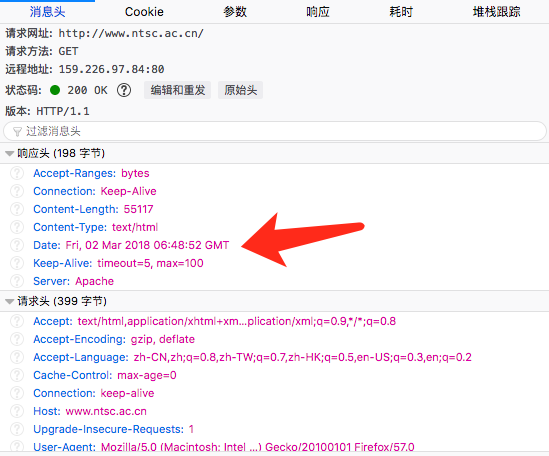Open help icon for Keep-Alive timeout header
The image size is (549, 456).
coord(17,263)
